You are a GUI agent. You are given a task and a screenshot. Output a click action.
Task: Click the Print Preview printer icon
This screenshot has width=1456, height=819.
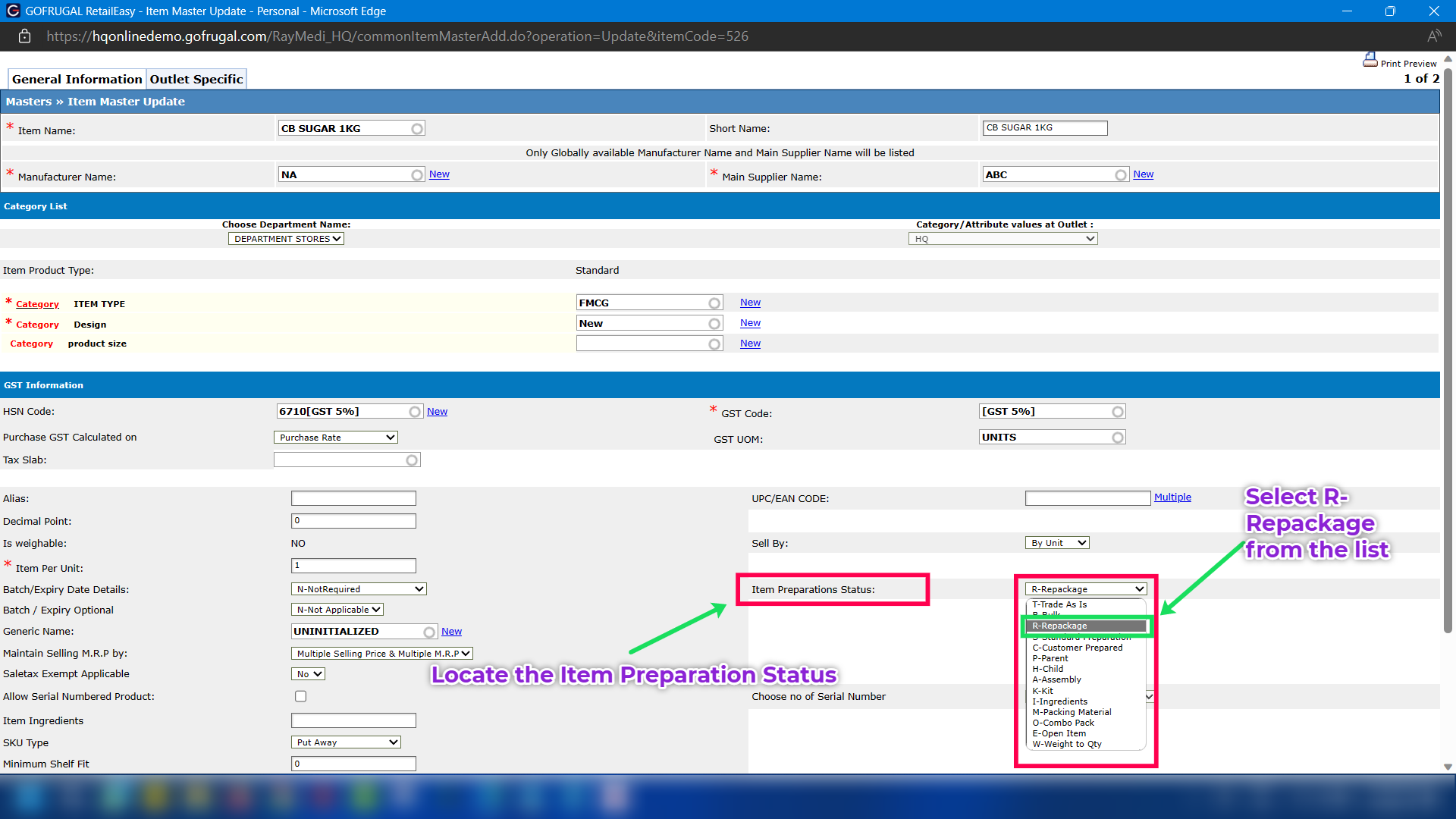click(x=1370, y=60)
